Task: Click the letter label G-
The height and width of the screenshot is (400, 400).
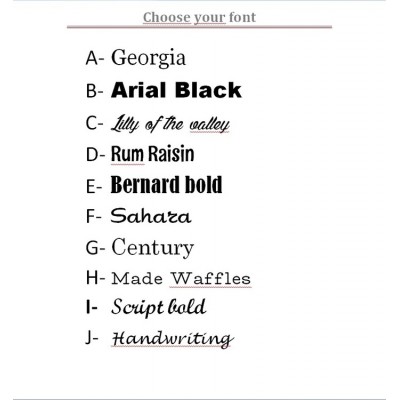Action: (x=95, y=248)
